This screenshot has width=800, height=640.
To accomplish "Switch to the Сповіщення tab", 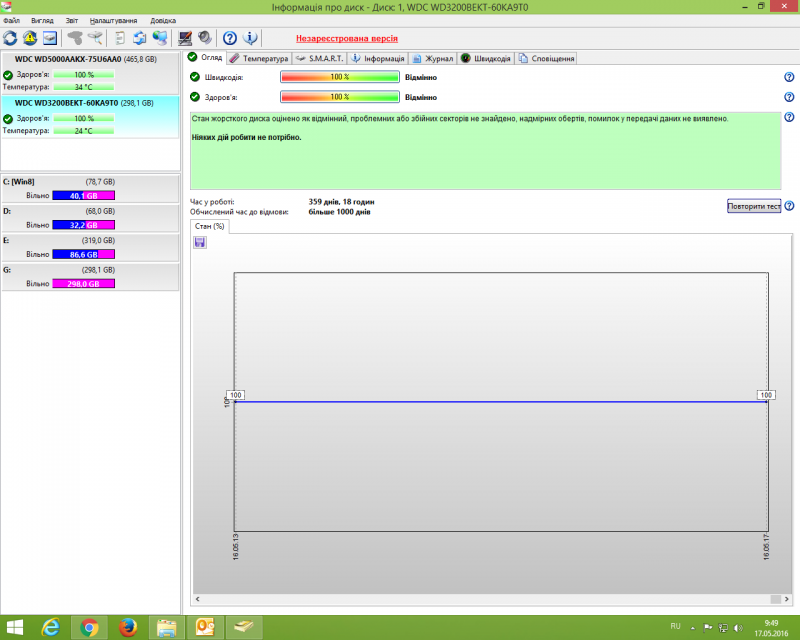I will 544,58.
